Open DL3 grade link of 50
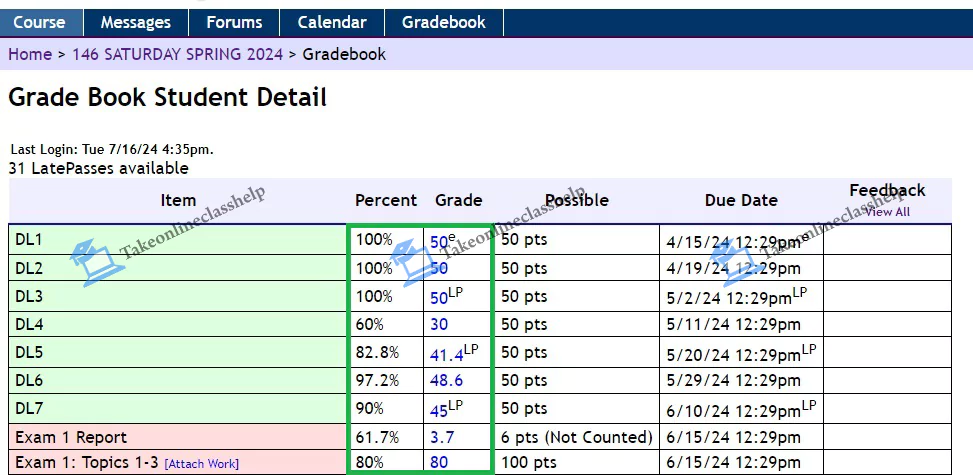 coord(439,298)
